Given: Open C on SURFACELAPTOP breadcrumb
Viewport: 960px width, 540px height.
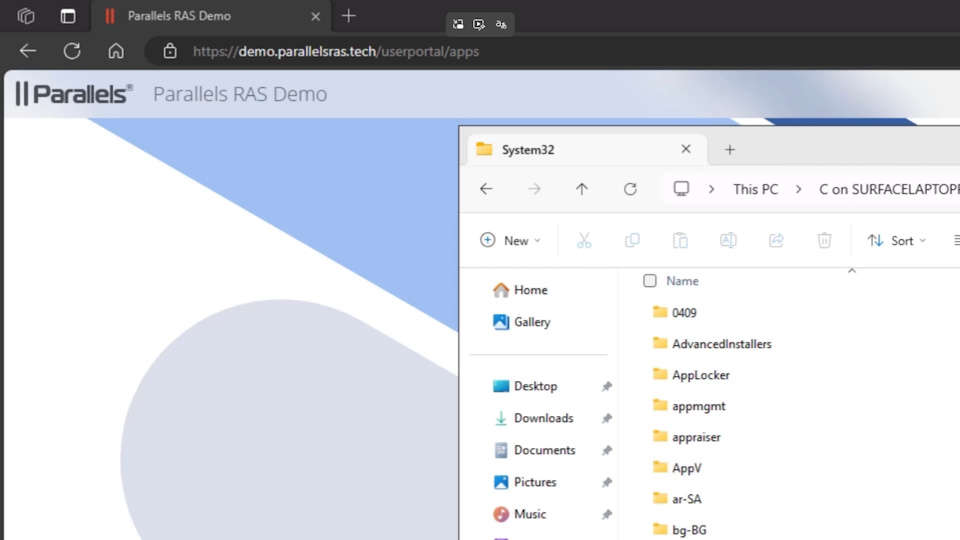Looking at the screenshot, I should (x=889, y=189).
